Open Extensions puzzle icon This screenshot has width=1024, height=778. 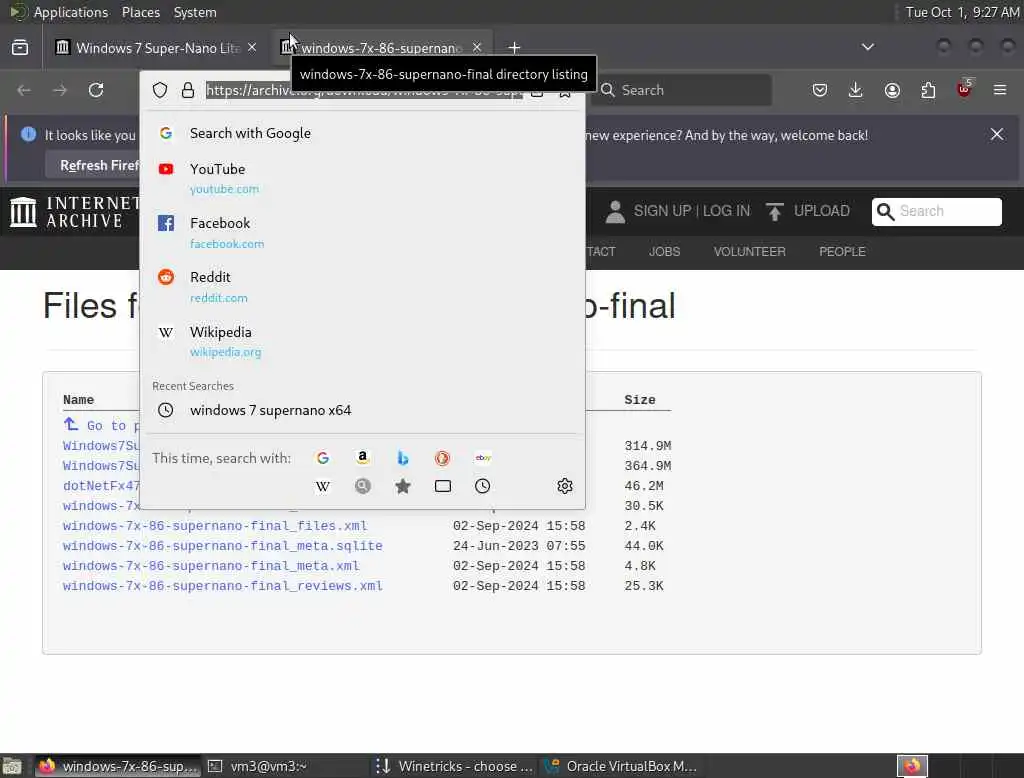(928, 90)
